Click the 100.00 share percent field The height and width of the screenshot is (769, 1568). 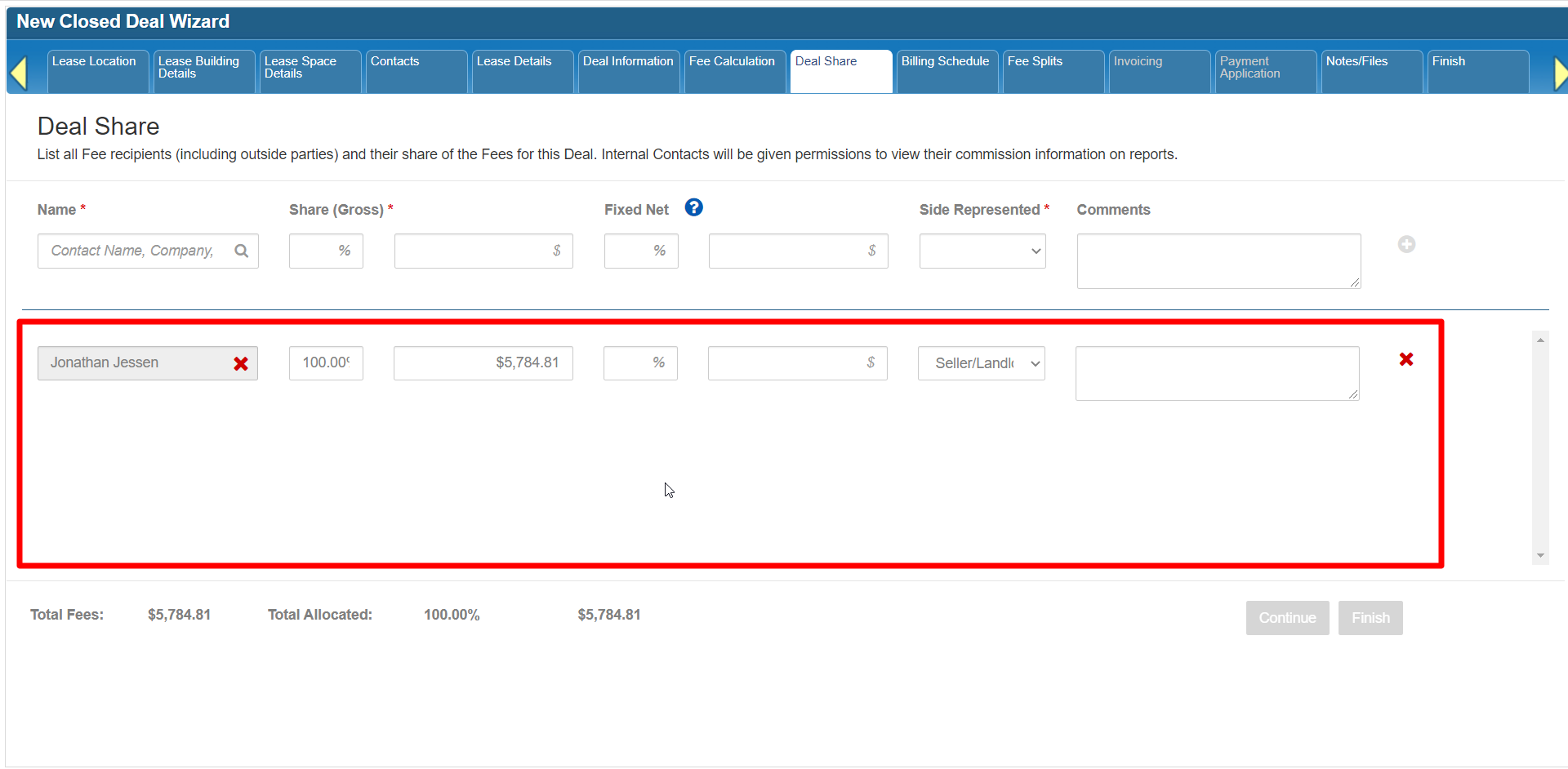pos(325,363)
